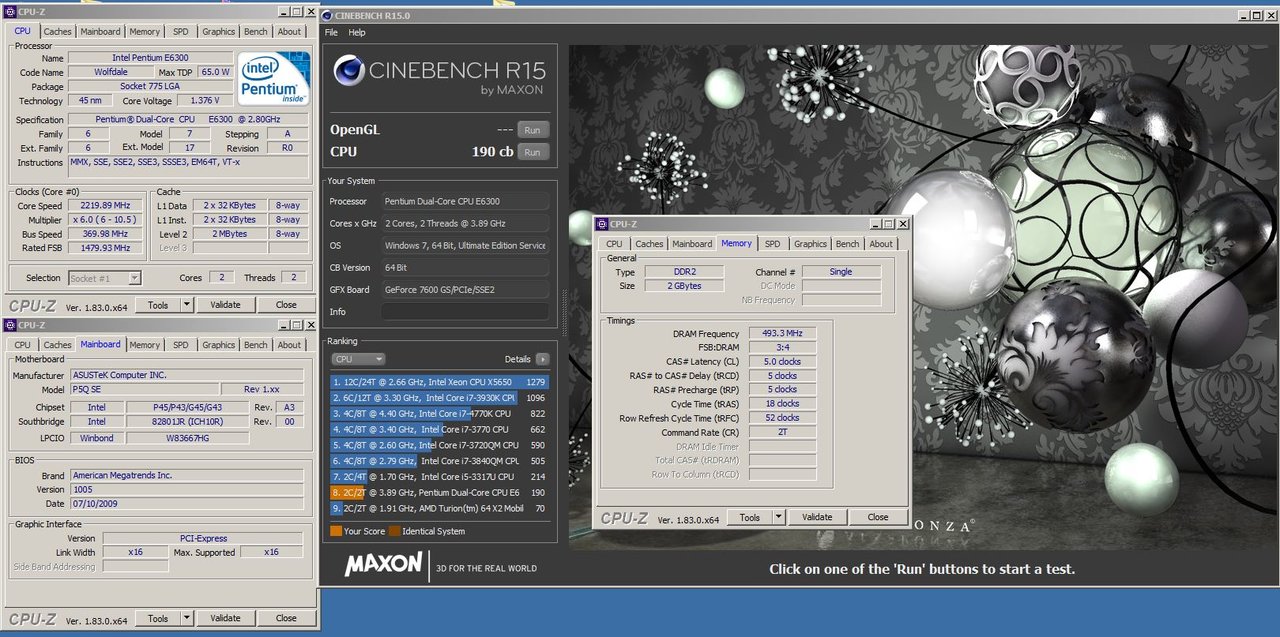
Task: Click the Identical System legend swatch
Action: 394,531
